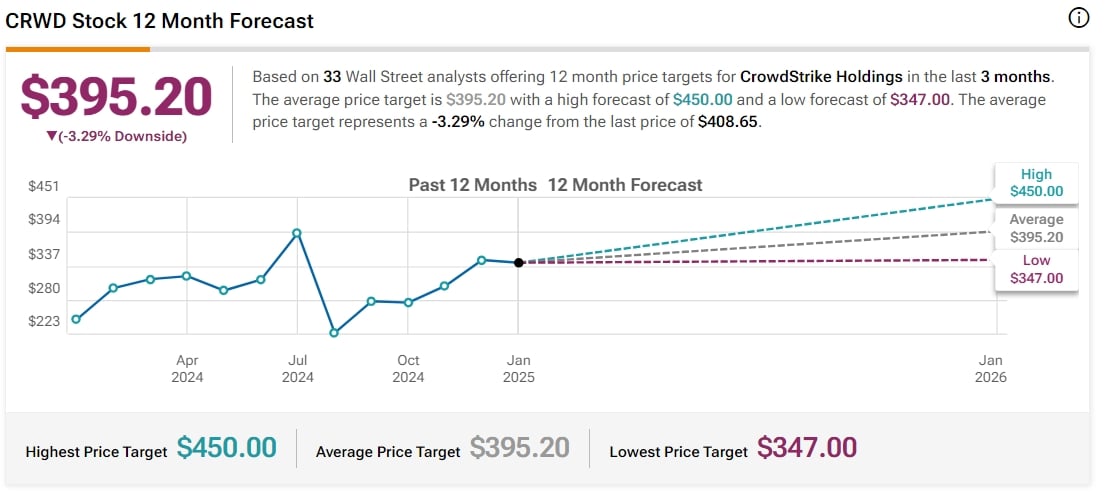Image resolution: width=1111 pixels, height=494 pixels.
Task: Click the Average Price Target $395.20 value
Action: point(520,448)
